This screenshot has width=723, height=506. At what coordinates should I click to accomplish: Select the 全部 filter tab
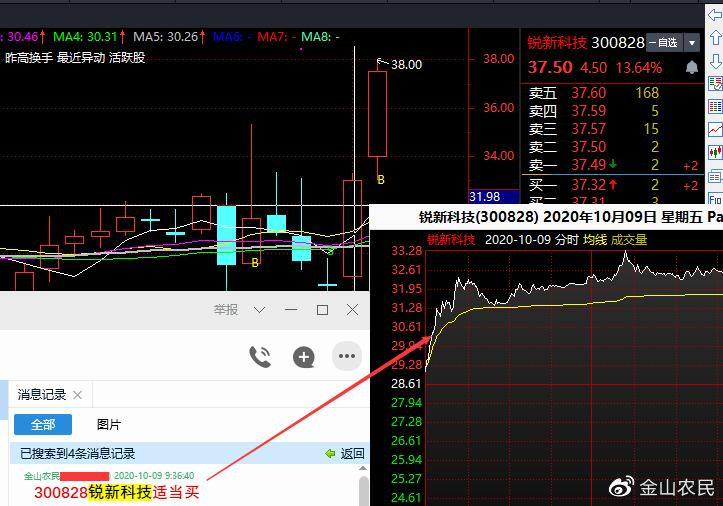click(x=43, y=424)
